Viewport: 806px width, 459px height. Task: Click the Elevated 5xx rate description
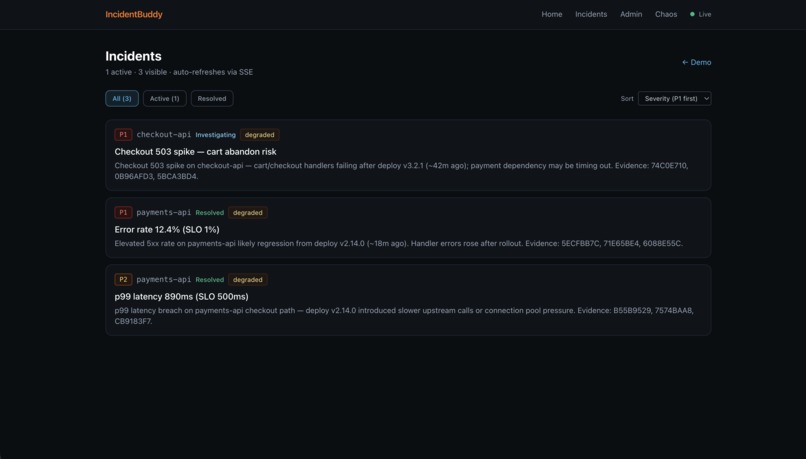[x=398, y=243]
